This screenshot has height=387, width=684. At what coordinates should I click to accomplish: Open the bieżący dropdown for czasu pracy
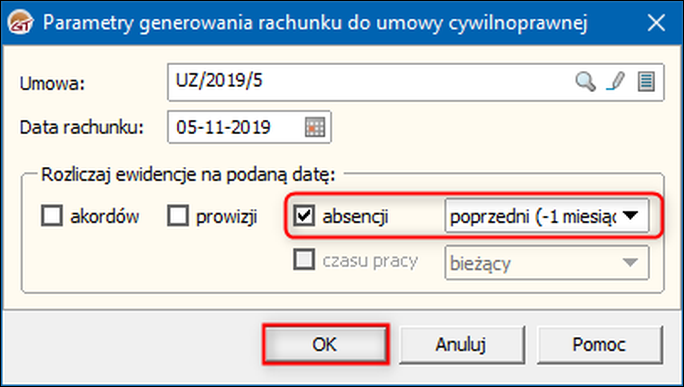coord(630,263)
